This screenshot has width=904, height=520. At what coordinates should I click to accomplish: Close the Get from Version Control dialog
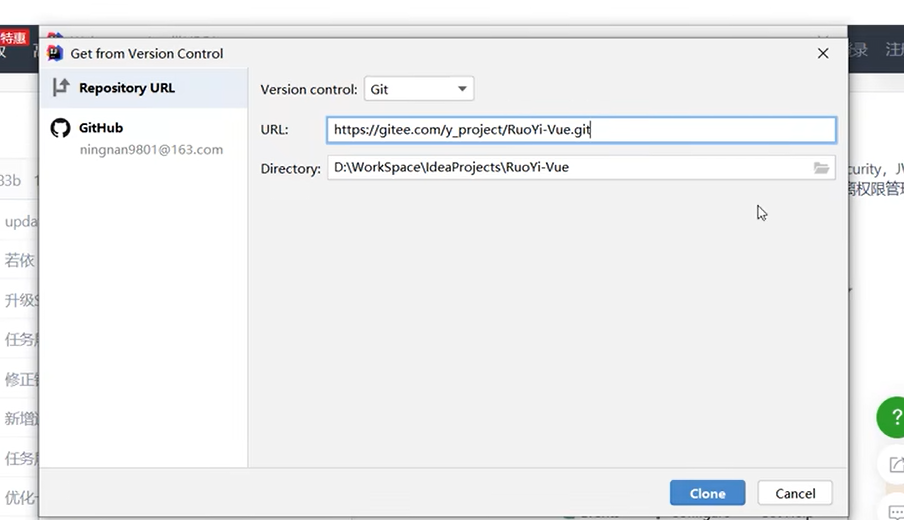[823, 53]
